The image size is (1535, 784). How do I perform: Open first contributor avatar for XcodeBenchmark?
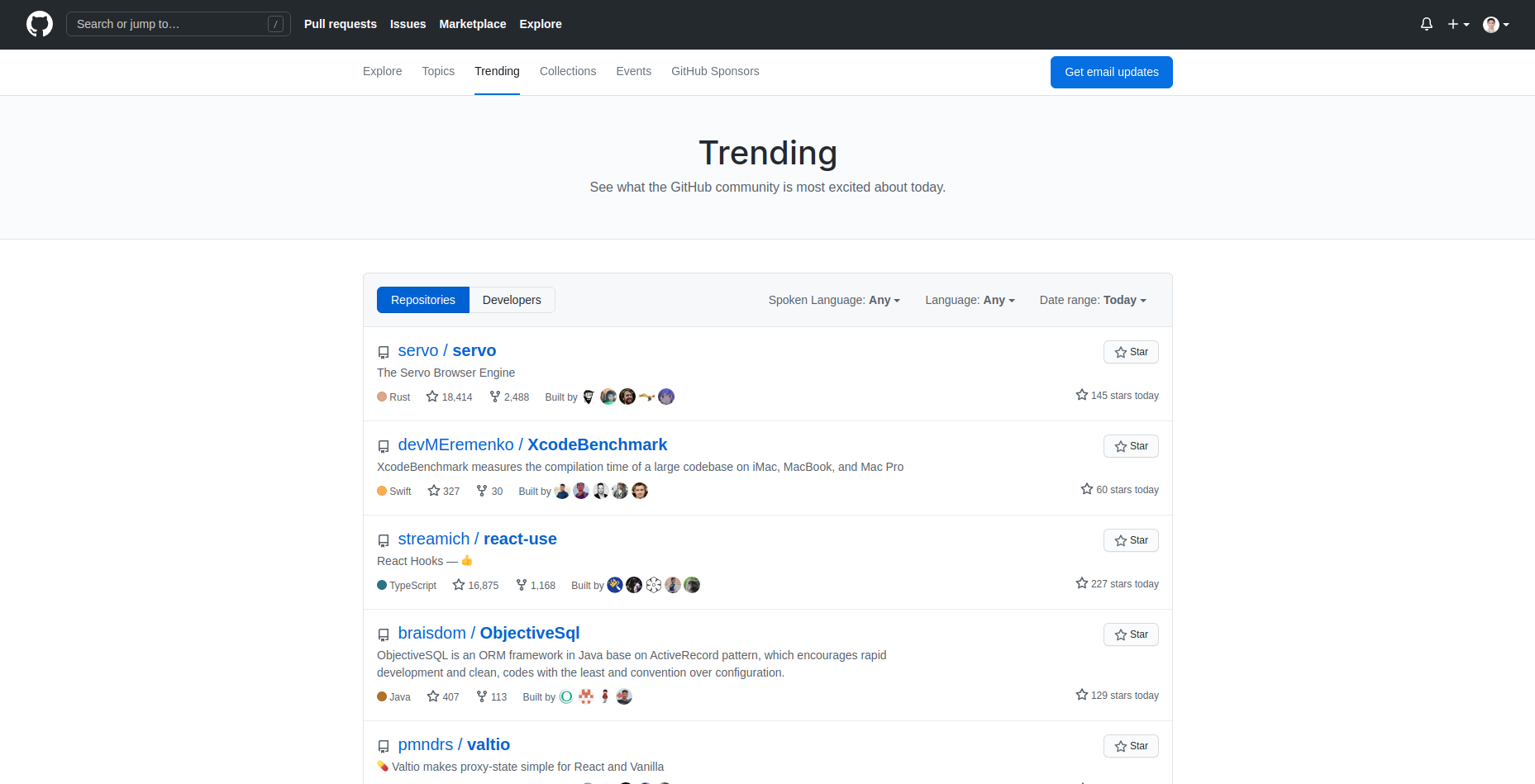click(x=562, y=492)
